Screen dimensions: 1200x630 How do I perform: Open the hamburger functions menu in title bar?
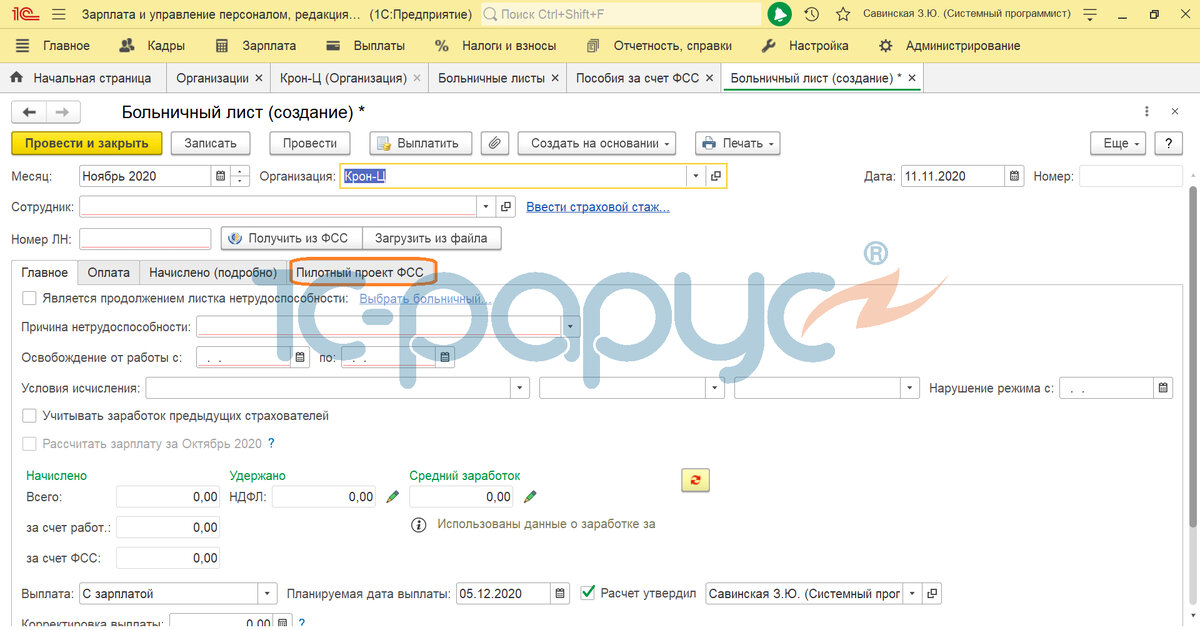pyautogui.click(x=58, y=14)
